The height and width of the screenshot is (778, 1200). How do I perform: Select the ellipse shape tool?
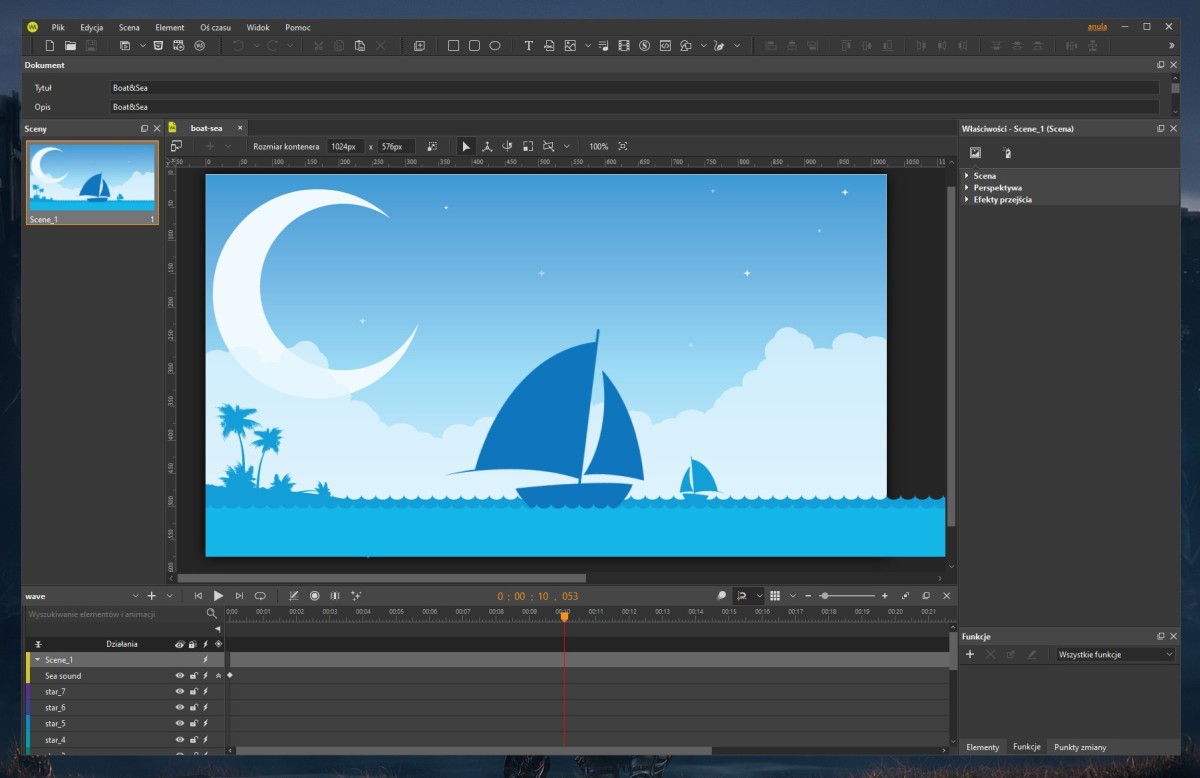click(495, 46)
